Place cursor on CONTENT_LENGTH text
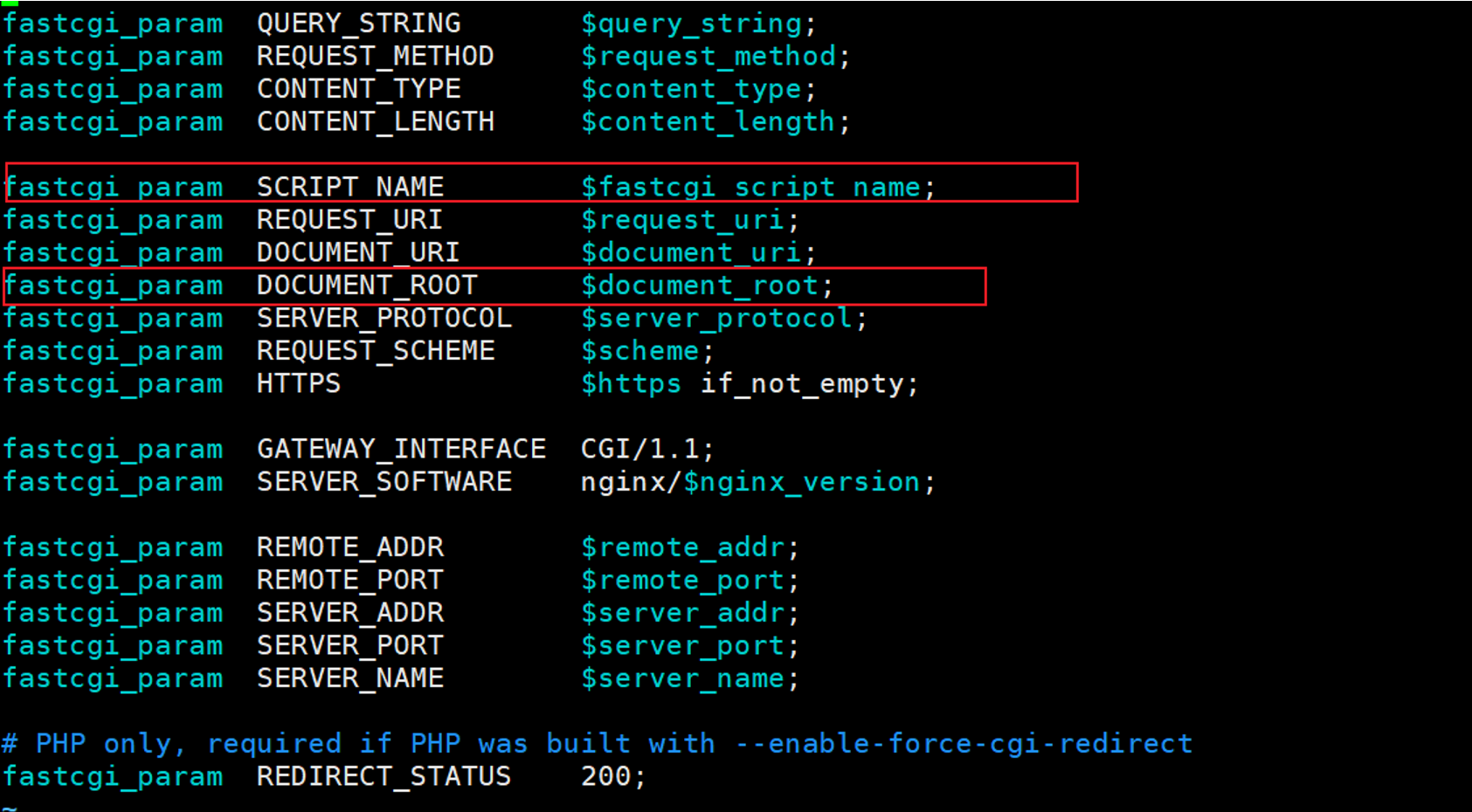 (375, 122)
